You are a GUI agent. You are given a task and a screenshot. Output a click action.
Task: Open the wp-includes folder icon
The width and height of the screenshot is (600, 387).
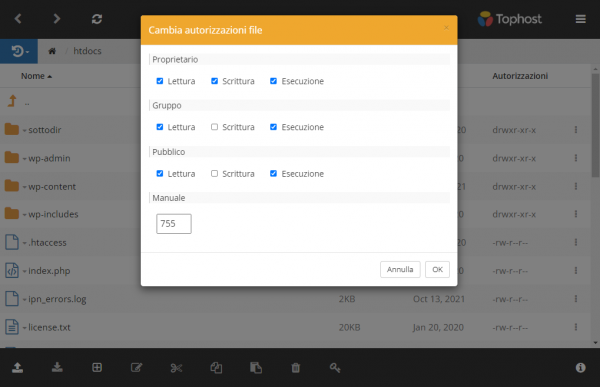point(12,213)
